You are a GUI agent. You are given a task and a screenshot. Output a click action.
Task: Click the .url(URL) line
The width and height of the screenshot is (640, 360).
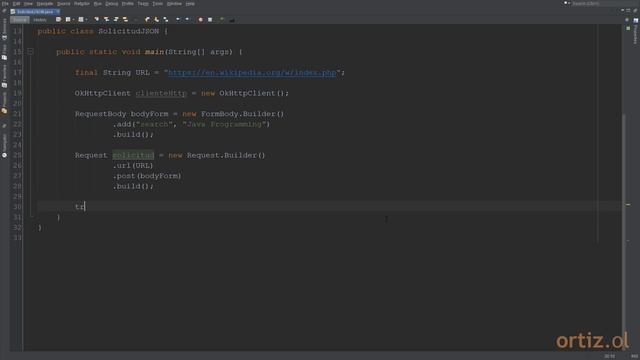click(133, 165)
